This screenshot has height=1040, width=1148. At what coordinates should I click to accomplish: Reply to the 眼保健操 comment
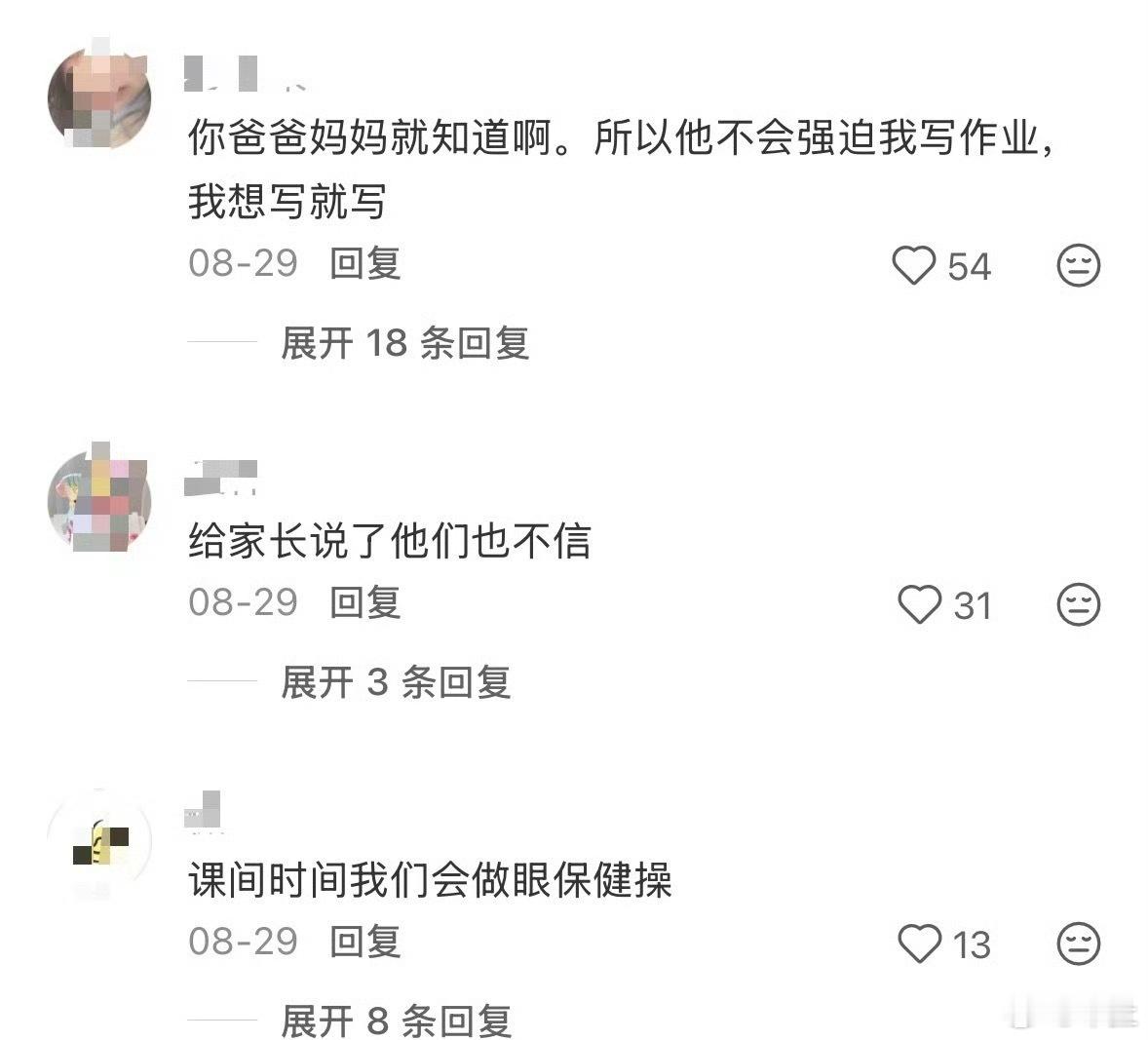pyautogui.click(x=364, y=942)
